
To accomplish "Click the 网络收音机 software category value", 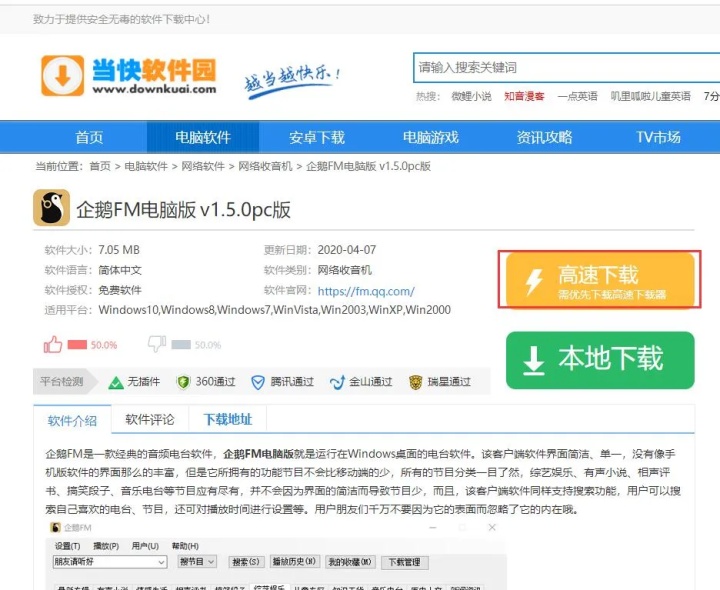I will pyautogui.click(x=344, y=270).
